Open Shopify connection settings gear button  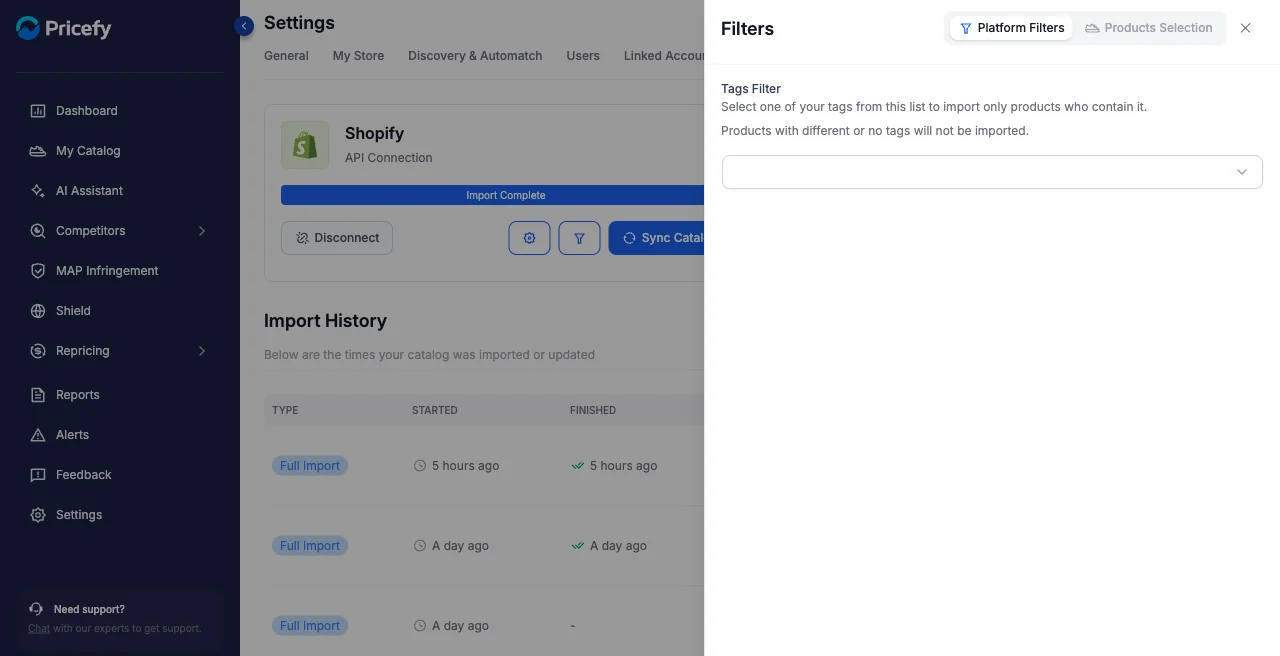(529, 238)
